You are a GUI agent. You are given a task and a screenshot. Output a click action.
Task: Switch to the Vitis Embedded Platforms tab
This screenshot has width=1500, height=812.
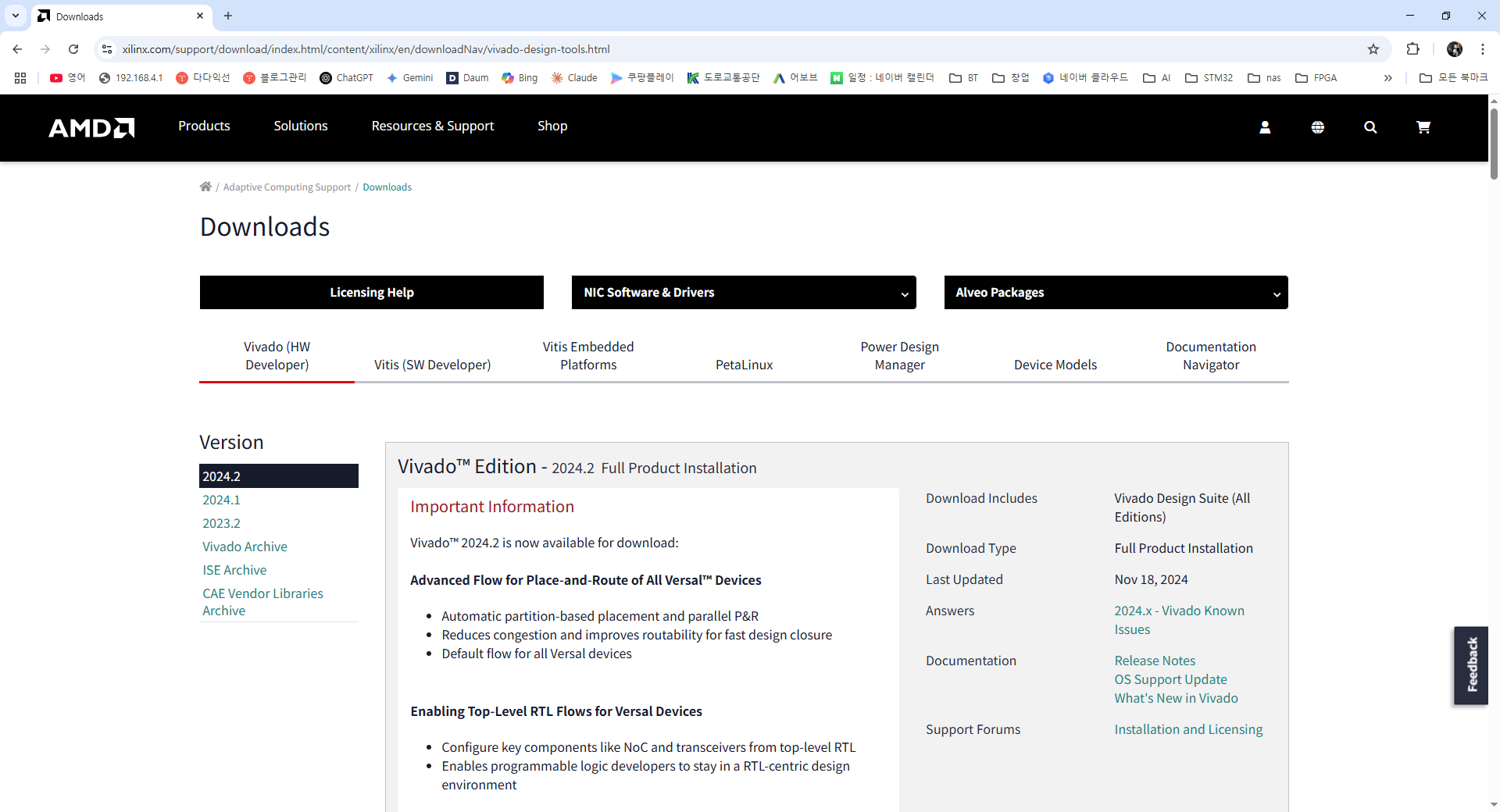[x=588, y=356]
